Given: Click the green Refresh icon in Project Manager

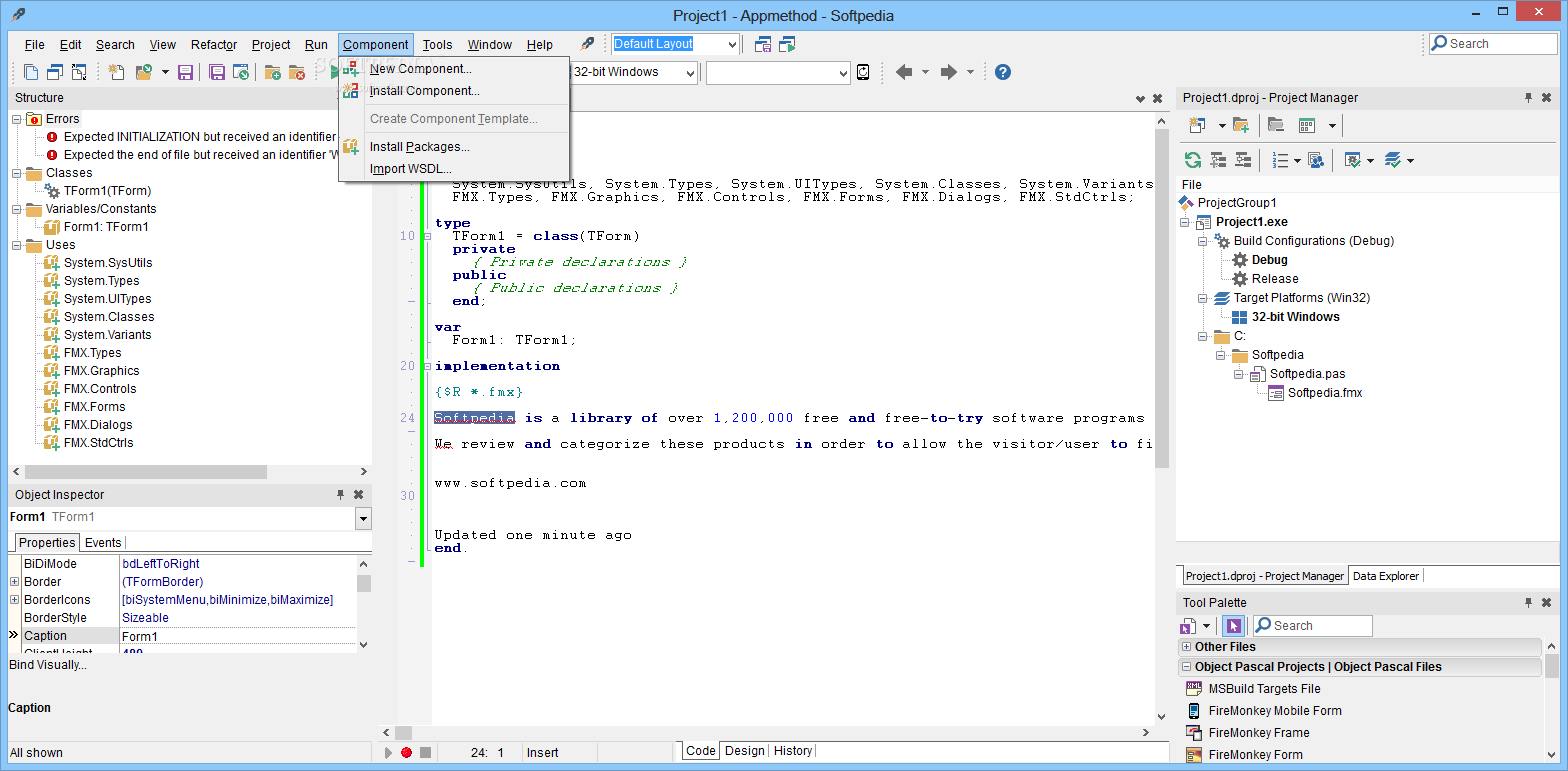Looking at the screenshot, I should click(x=1192, y=160).
